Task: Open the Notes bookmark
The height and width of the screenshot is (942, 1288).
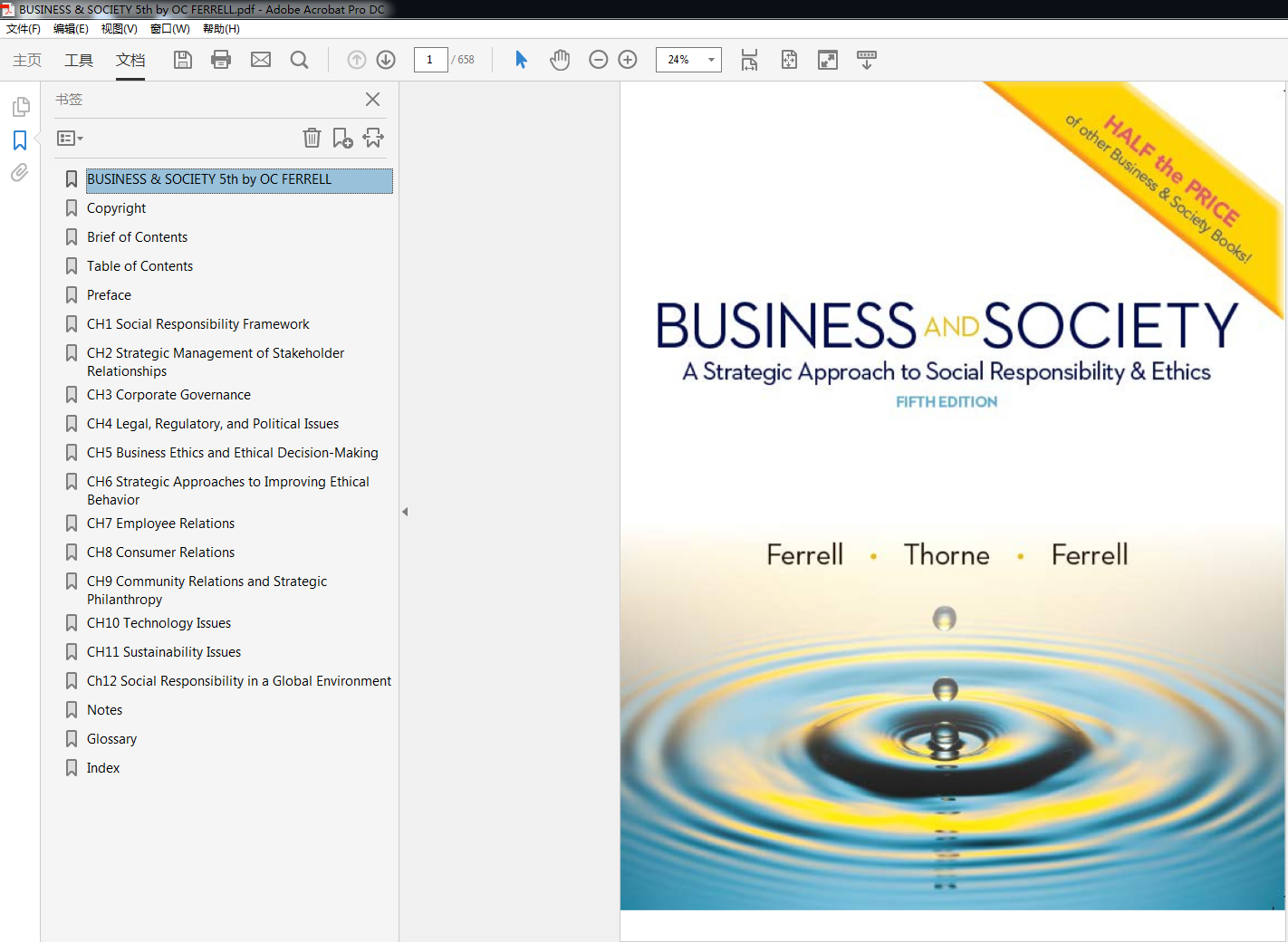Action: (104, 710)
